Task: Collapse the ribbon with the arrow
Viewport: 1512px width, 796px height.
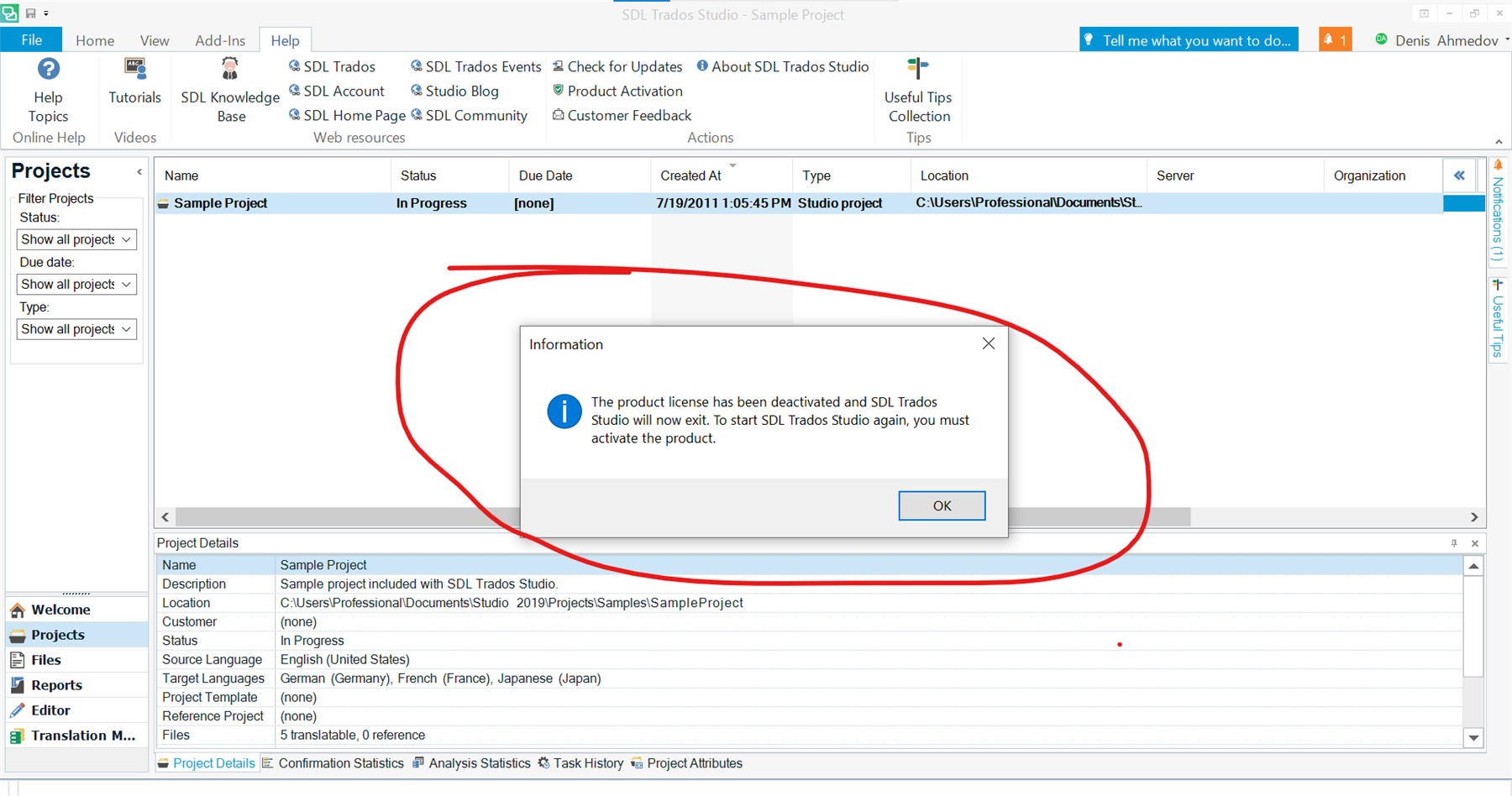Action: [1499, 142]
